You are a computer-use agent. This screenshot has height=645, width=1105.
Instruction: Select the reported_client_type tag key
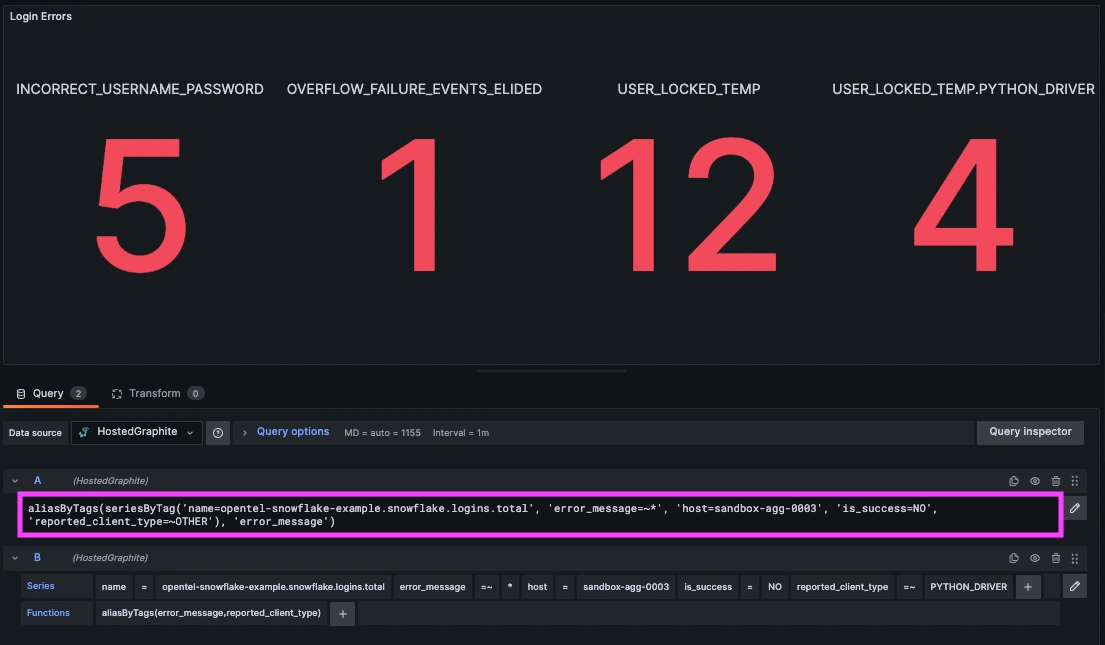coord(842,586)
